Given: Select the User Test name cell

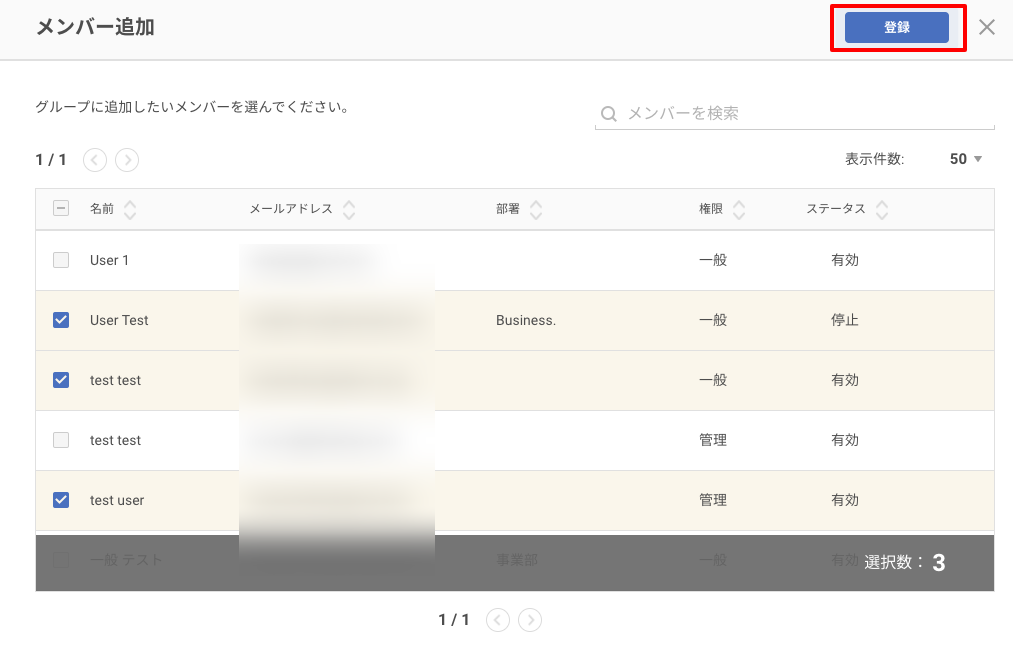Looking at the screenshot, I should pos(119,321).
